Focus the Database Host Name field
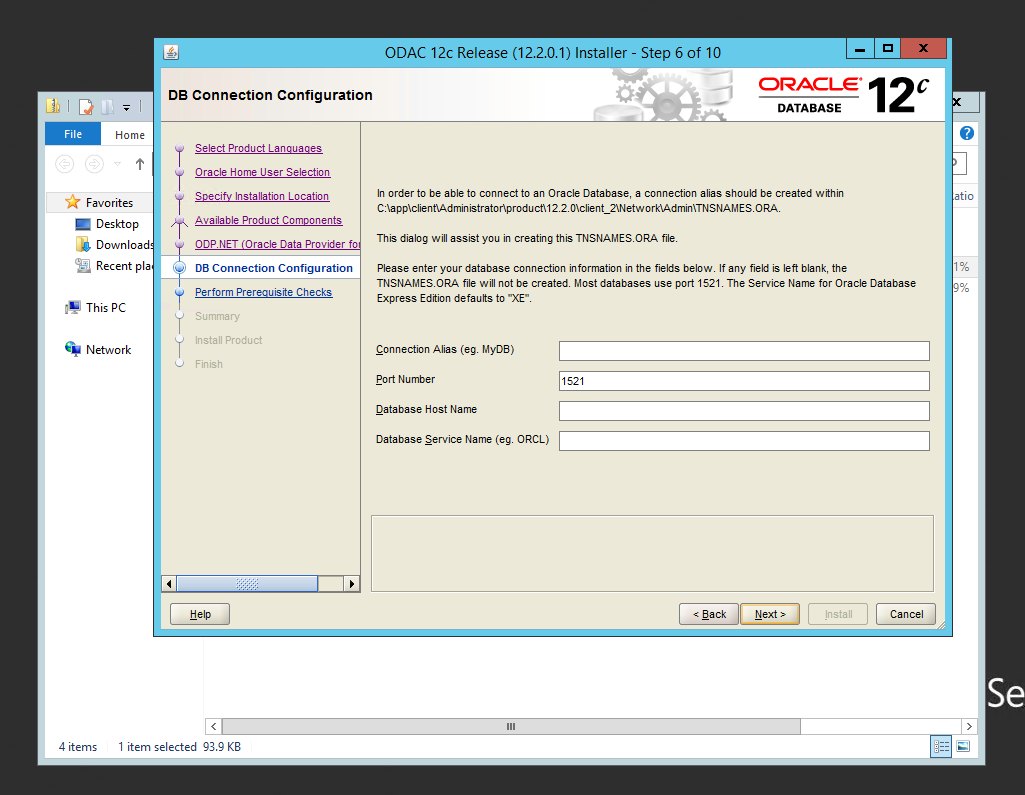This screenshot has height=795, width=1025. click(x=744, y=411)
